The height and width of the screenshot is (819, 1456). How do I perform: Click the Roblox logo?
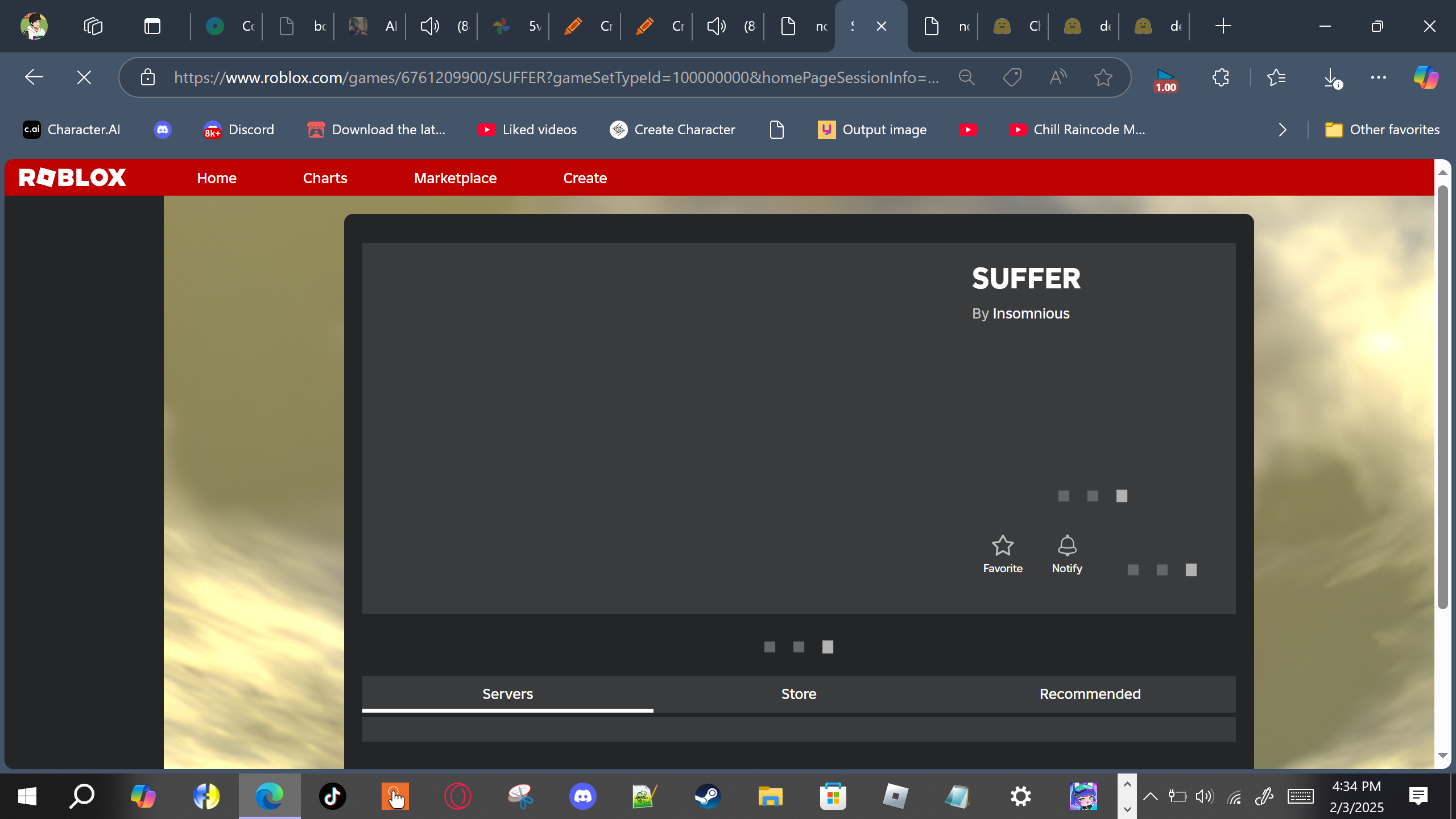pos(72,177)
